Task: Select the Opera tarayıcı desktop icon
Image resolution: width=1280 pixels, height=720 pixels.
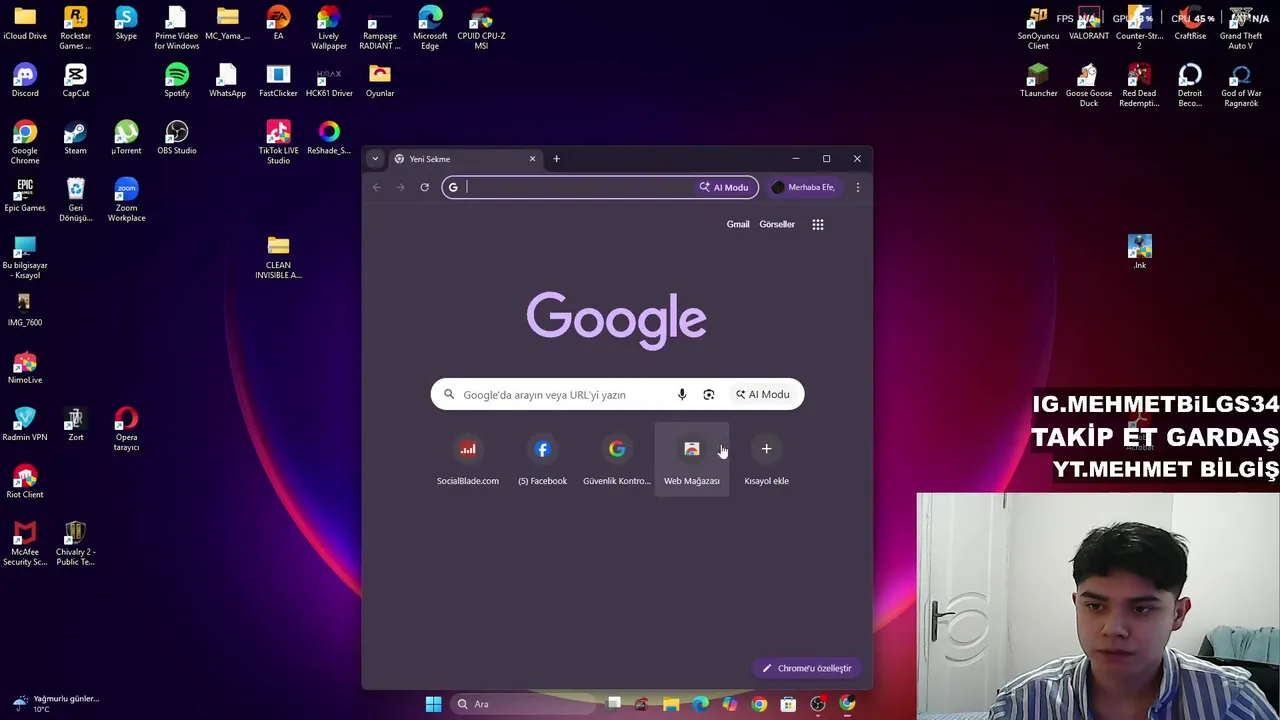Action: pyautogui.click(x=126, y=430)
